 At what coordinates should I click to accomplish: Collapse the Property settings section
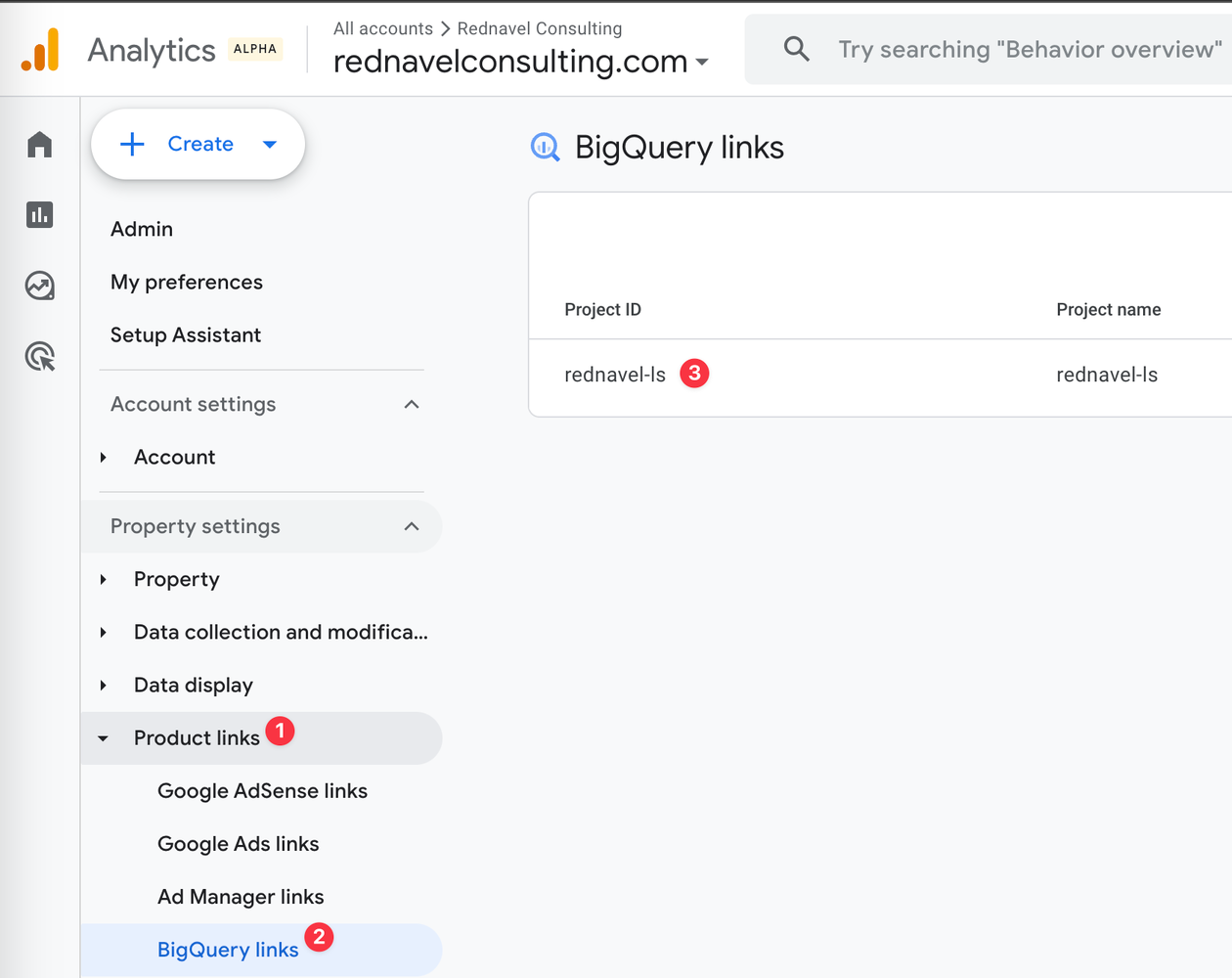click(412, 526)
